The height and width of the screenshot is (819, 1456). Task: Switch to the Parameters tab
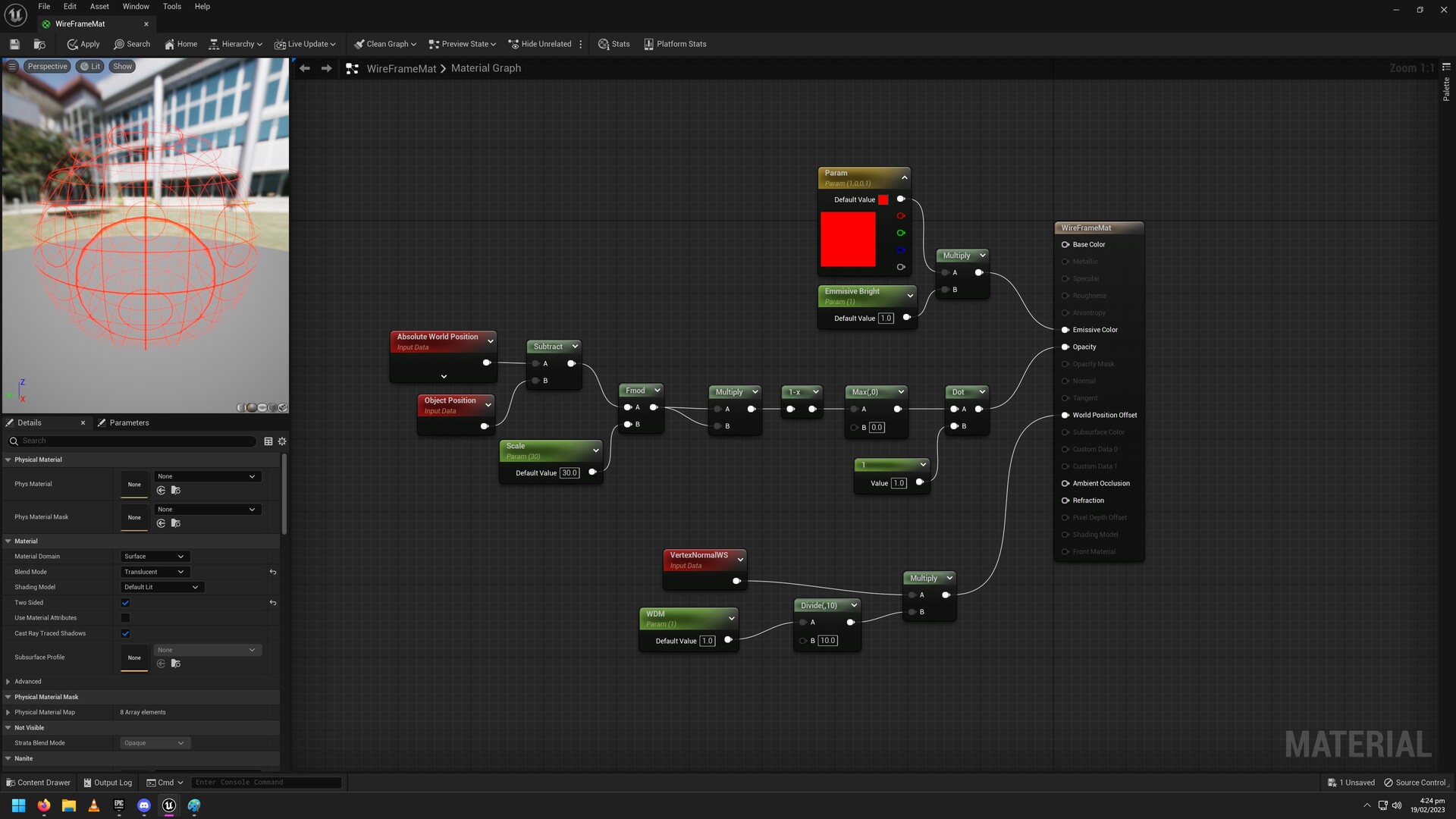tap(129, 422)
